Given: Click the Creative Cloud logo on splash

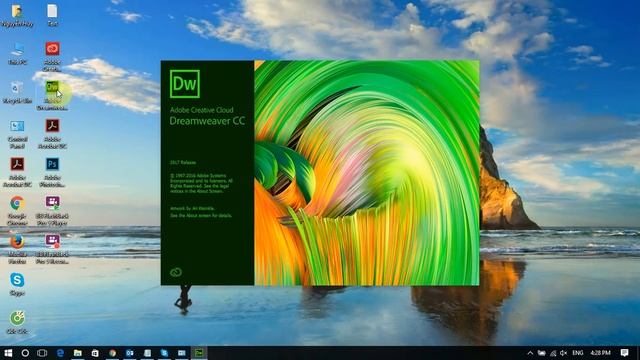Looking at the screenshot, I should 176,272.
